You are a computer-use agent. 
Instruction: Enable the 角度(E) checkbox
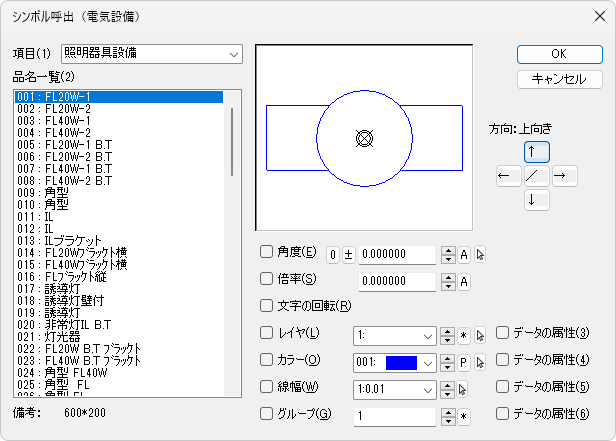click(267, 252)
